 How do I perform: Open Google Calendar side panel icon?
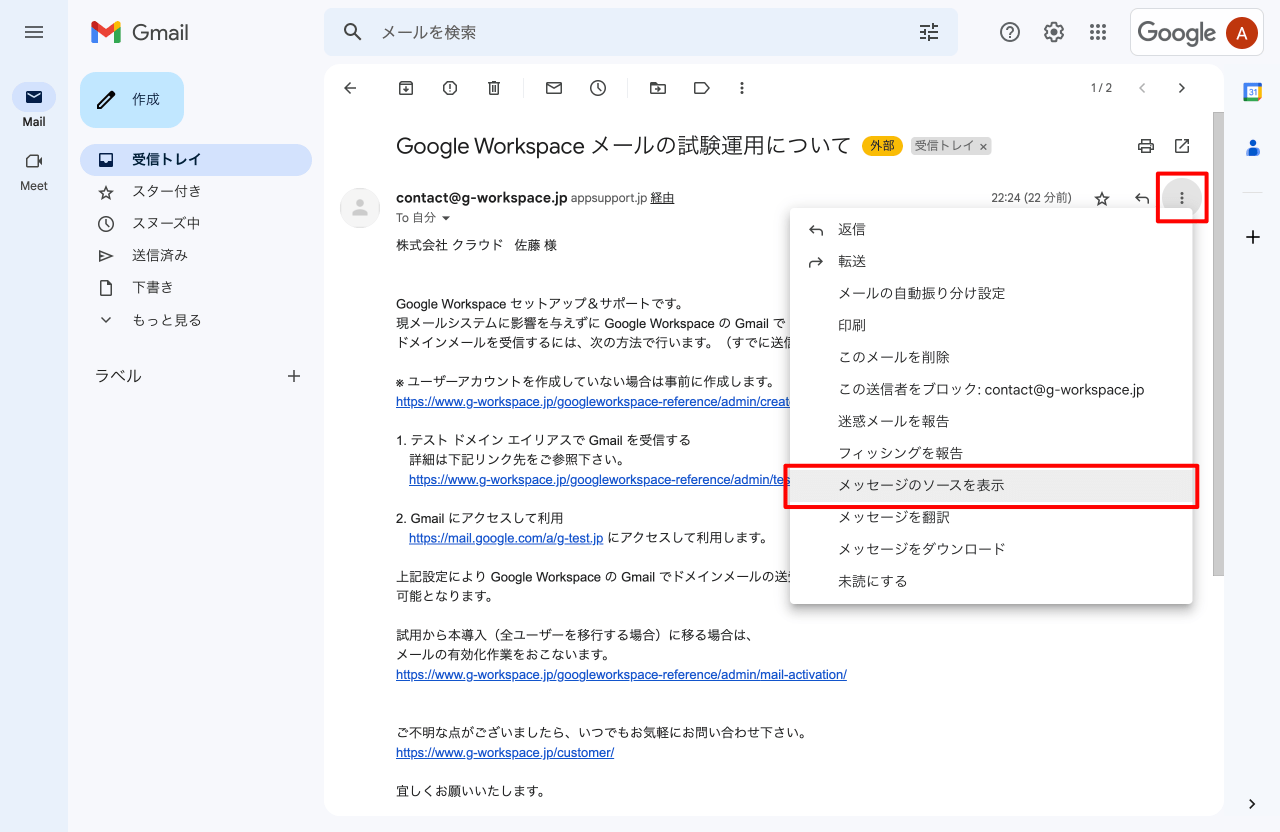(1252, 92)
